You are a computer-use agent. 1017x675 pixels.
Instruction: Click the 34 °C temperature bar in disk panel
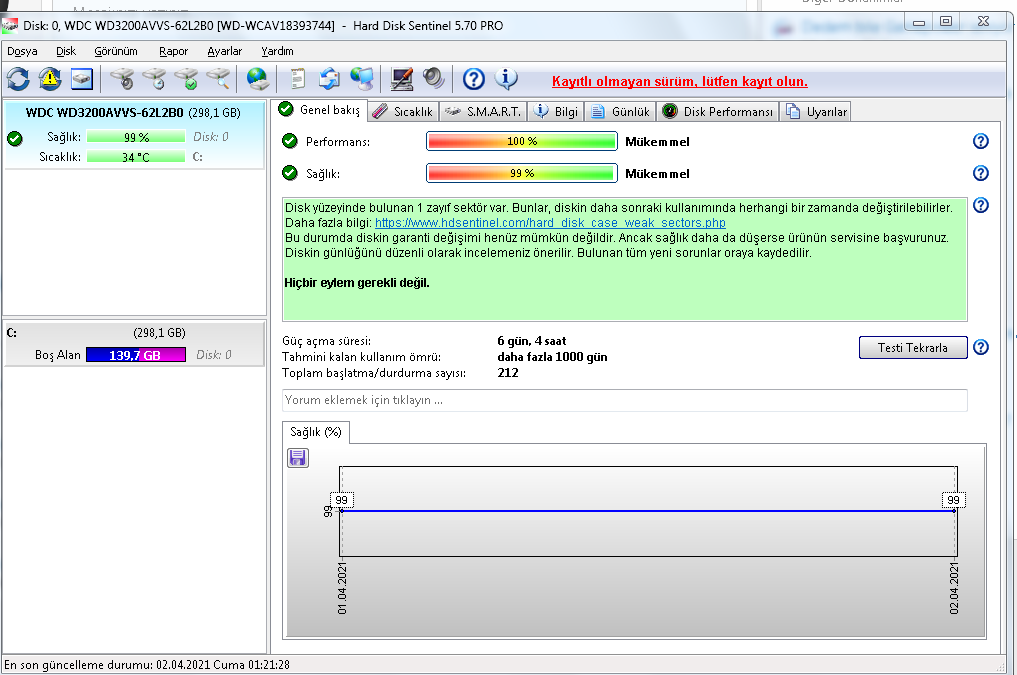coord(136,157)
